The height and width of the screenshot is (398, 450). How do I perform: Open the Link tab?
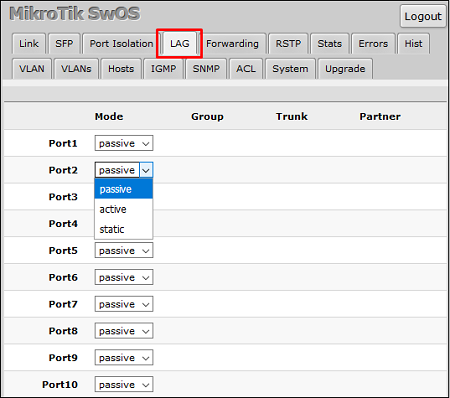29,44
